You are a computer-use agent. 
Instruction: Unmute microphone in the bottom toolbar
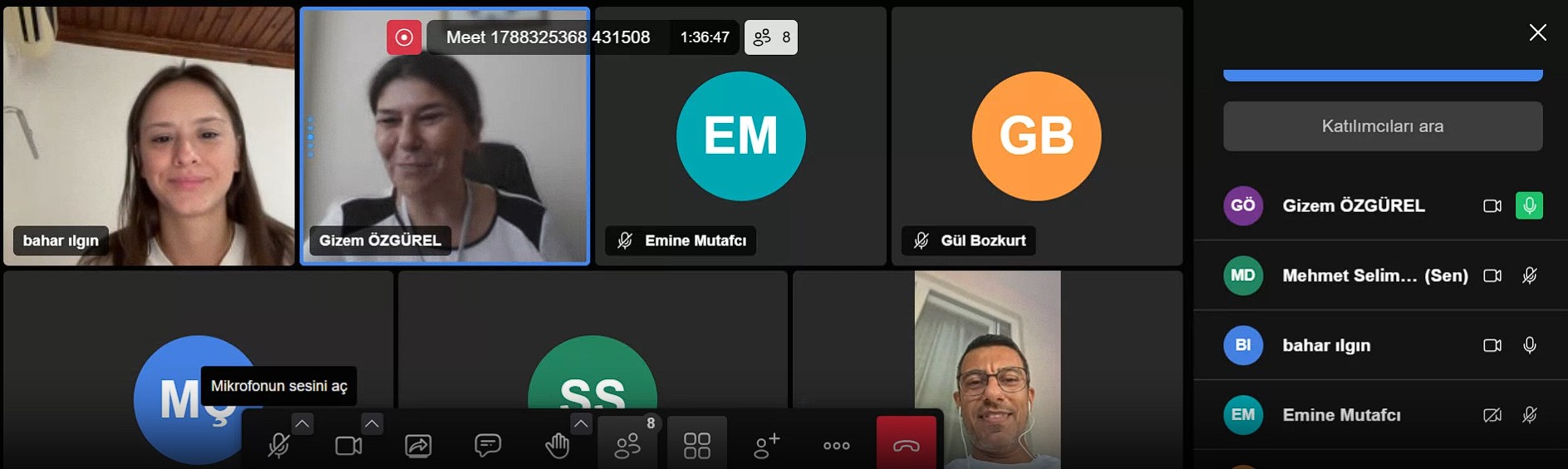[x=278, y=446]
